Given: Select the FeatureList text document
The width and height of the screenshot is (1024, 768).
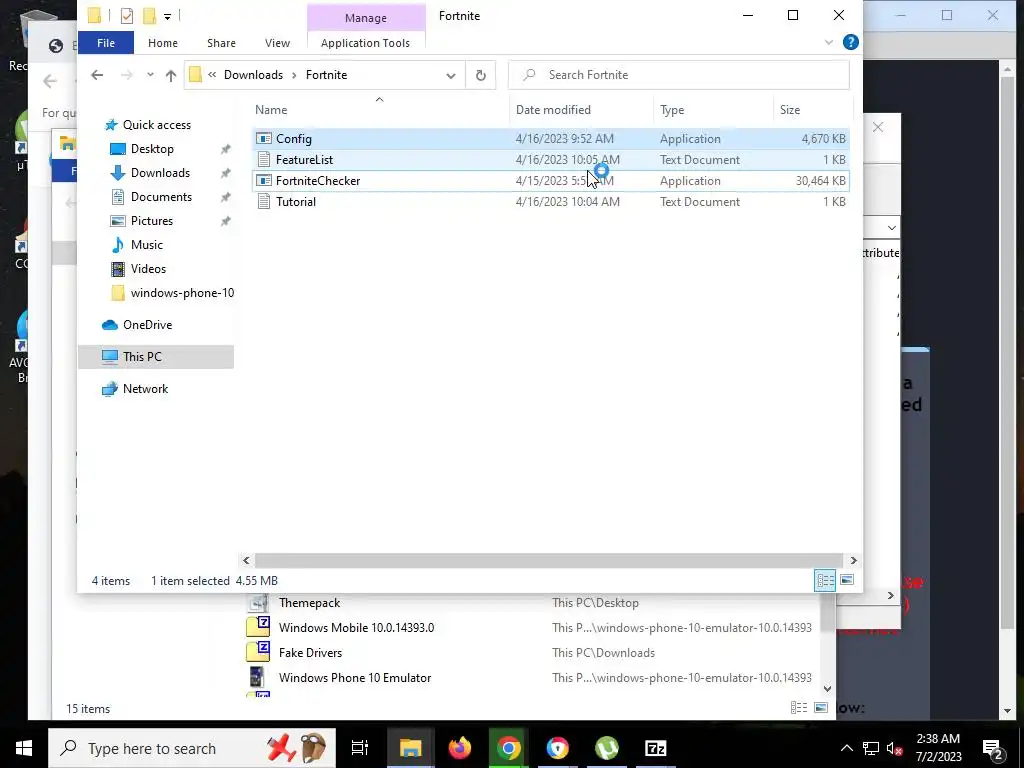Looking at the screenshot, I should pyautogui.click(x=551, y=159).
